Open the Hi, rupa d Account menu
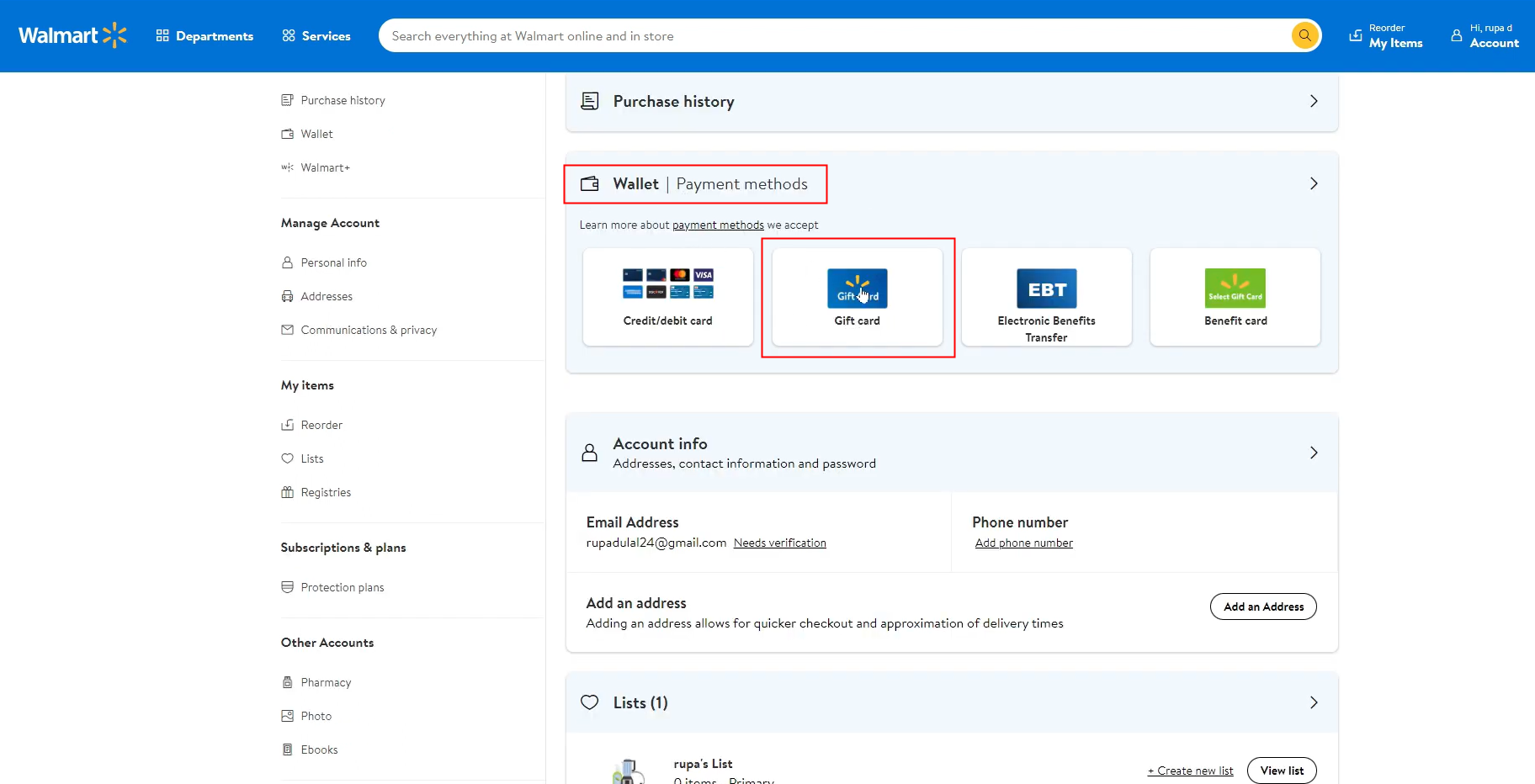The height and width of the screenshot is (784, 1535). (1485, 36)
